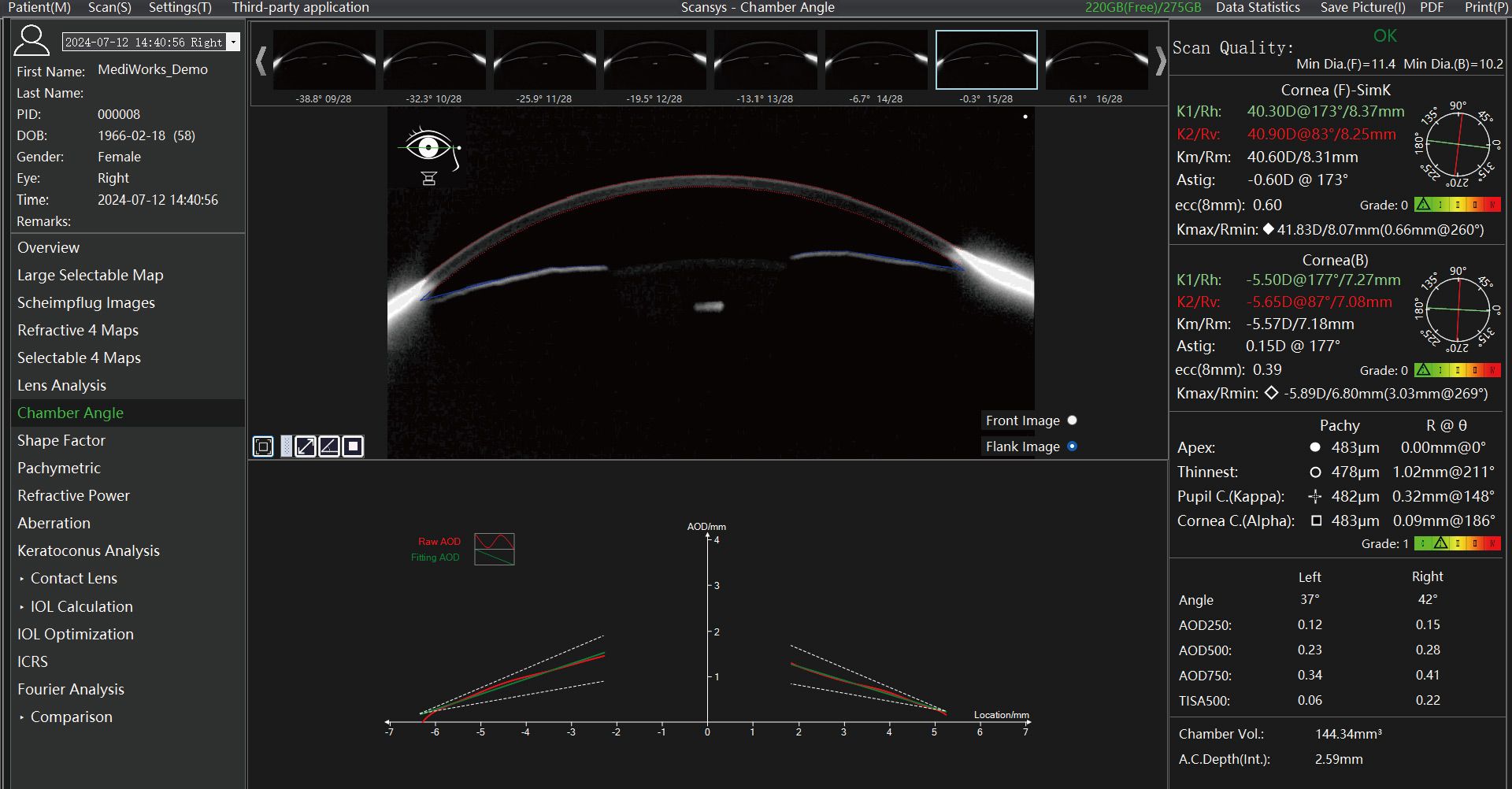Select thumbnail -19.5° 12/28

(x=654, y=61)
